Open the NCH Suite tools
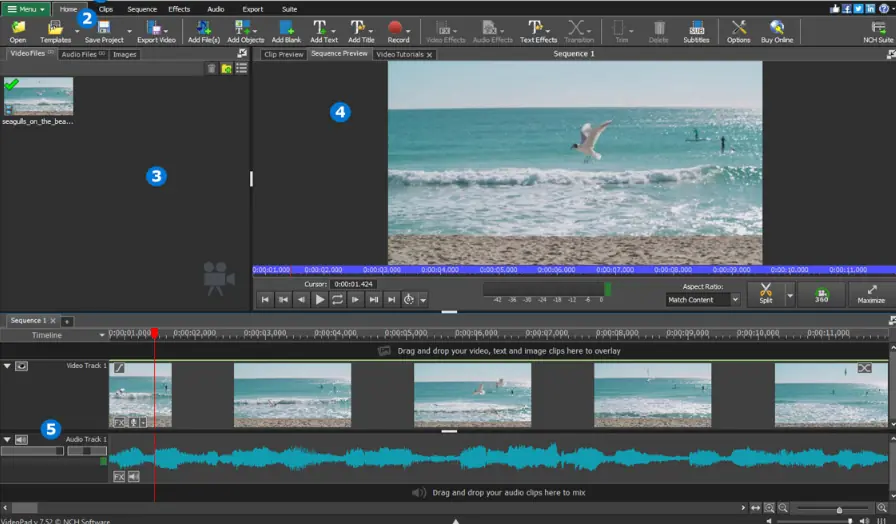The image size is (896, 524). pyautogui.click(x=878, y=31)
